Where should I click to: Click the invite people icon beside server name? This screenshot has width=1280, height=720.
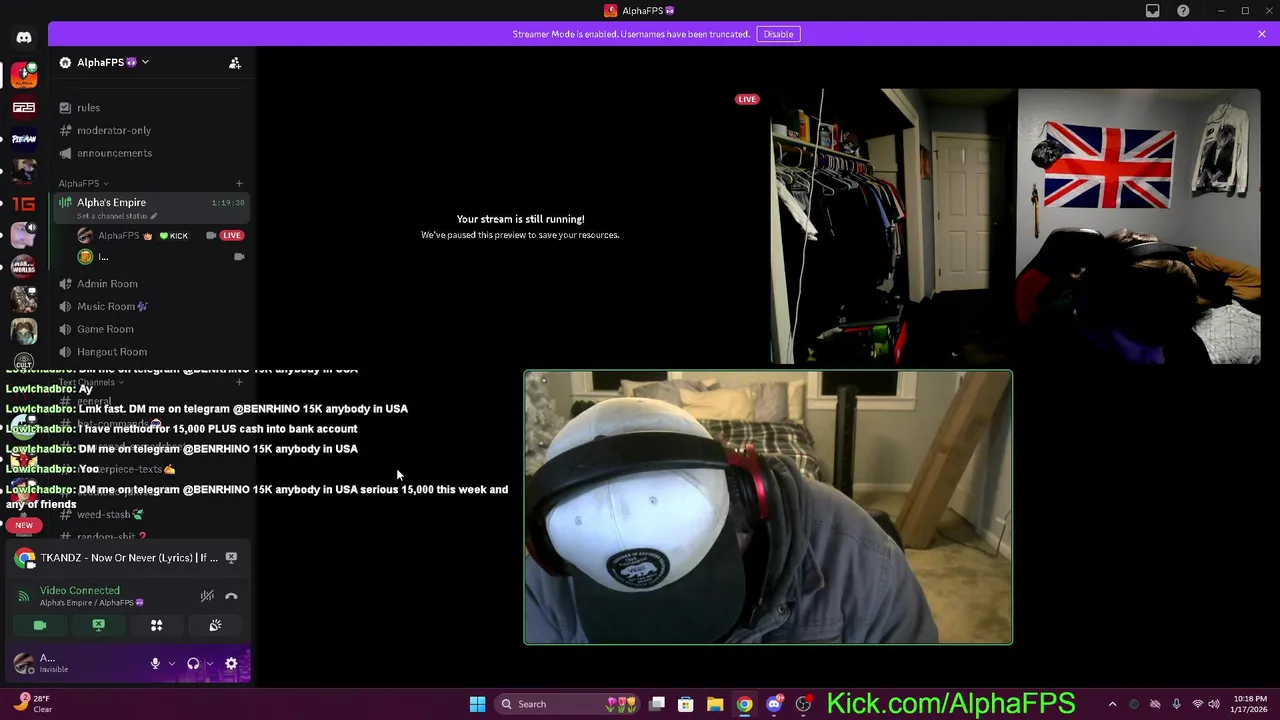(235, 63)
